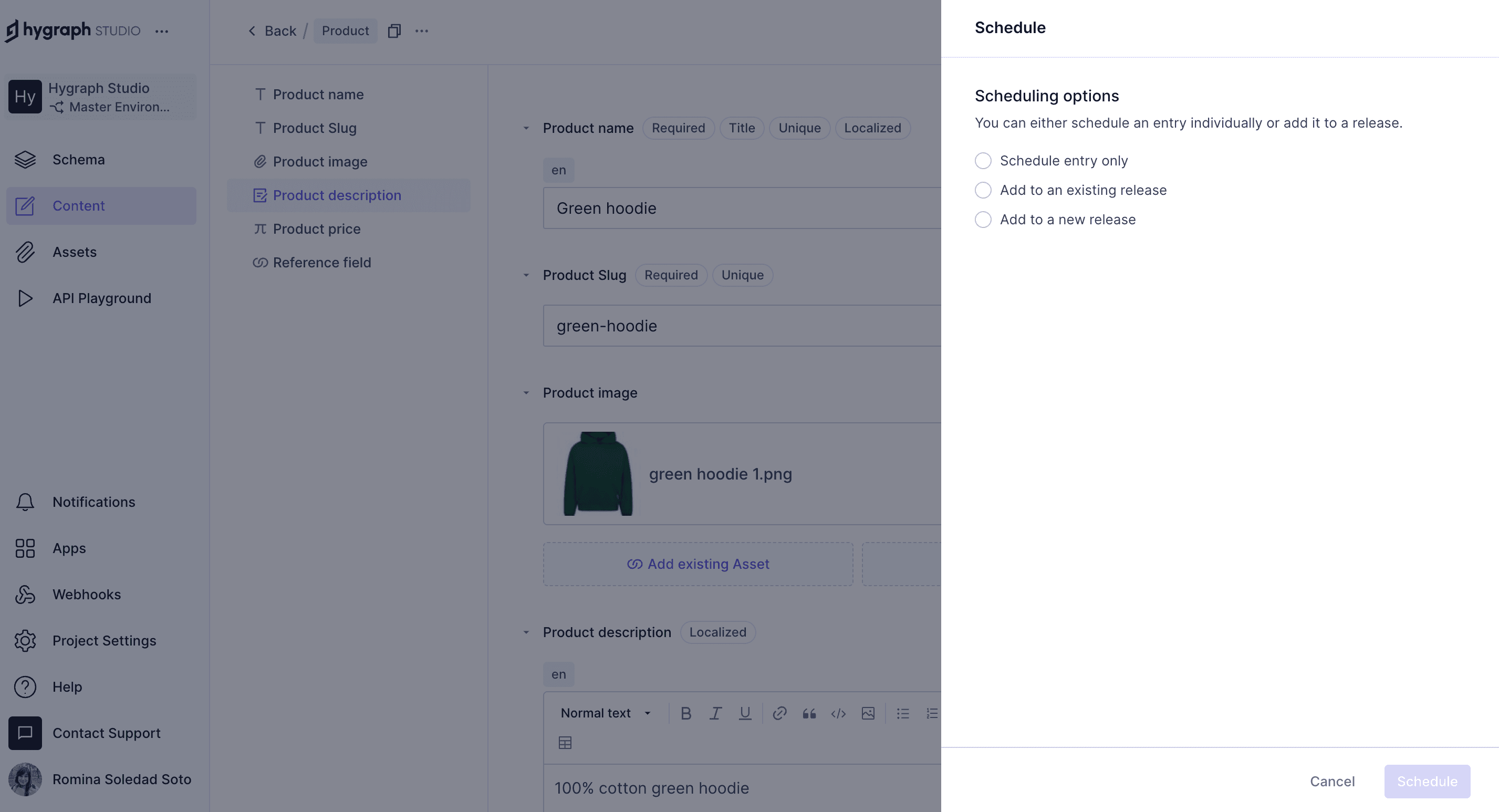This screenshot has width=1499, height=812.
Task: Open the Schema section
Action: (78, 159)
